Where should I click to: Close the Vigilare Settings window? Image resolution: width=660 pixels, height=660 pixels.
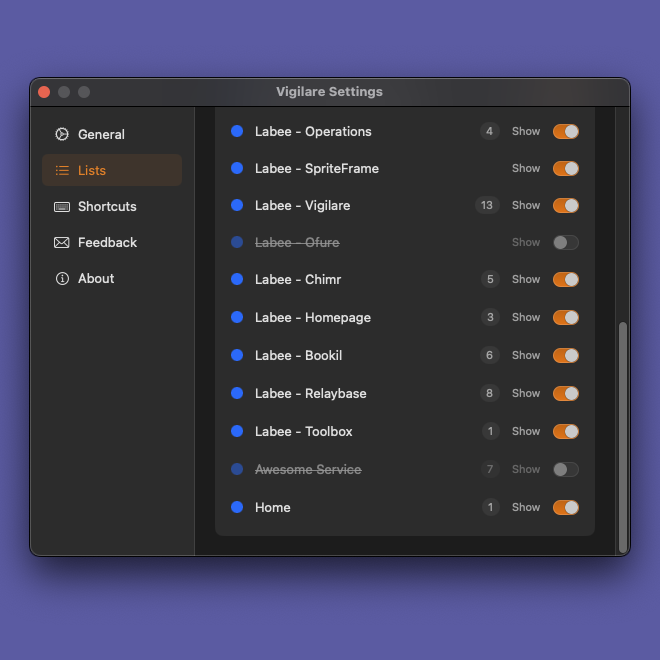click(x=44, y=92)
